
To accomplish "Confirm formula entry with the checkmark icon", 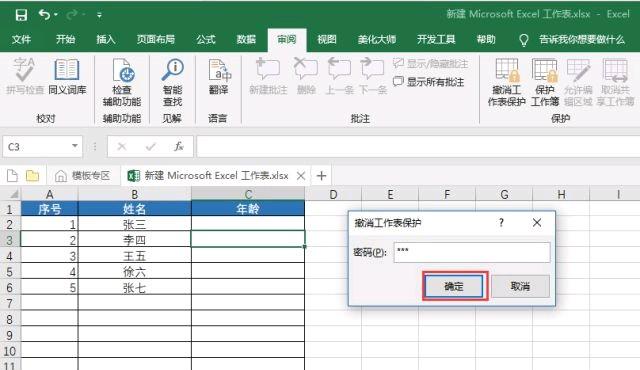I will pos(151,146).
